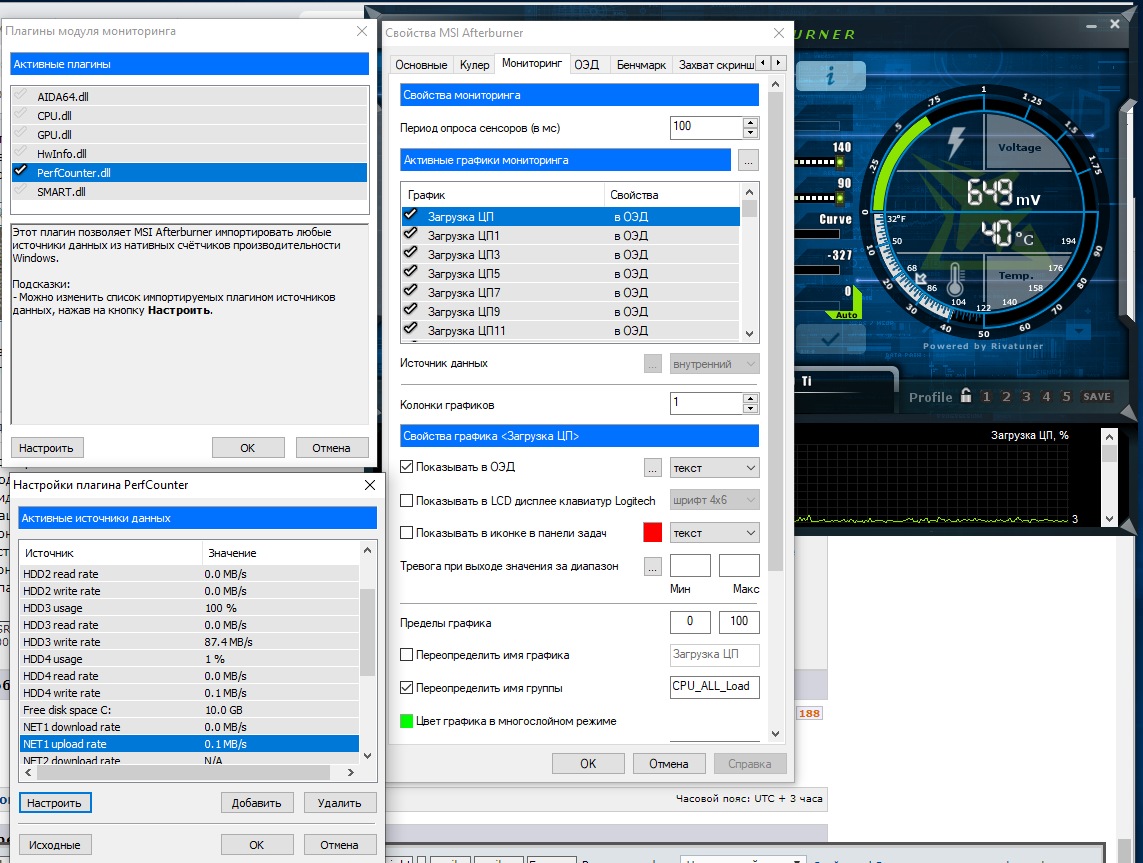1143x863 pixels.
Task: Open ellipsis button next to active monitoring graphs
Action: (x=748, y=160)
